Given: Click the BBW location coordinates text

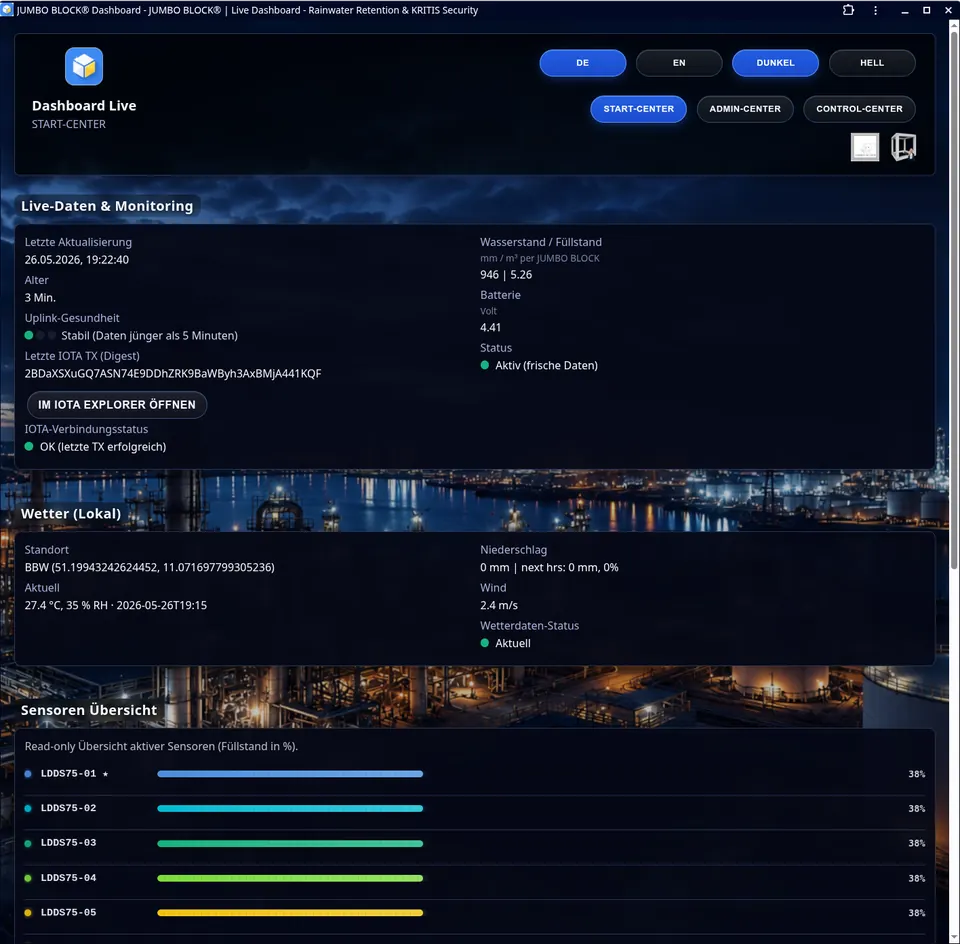Looking at the screenshot, I should click(149, 568).
